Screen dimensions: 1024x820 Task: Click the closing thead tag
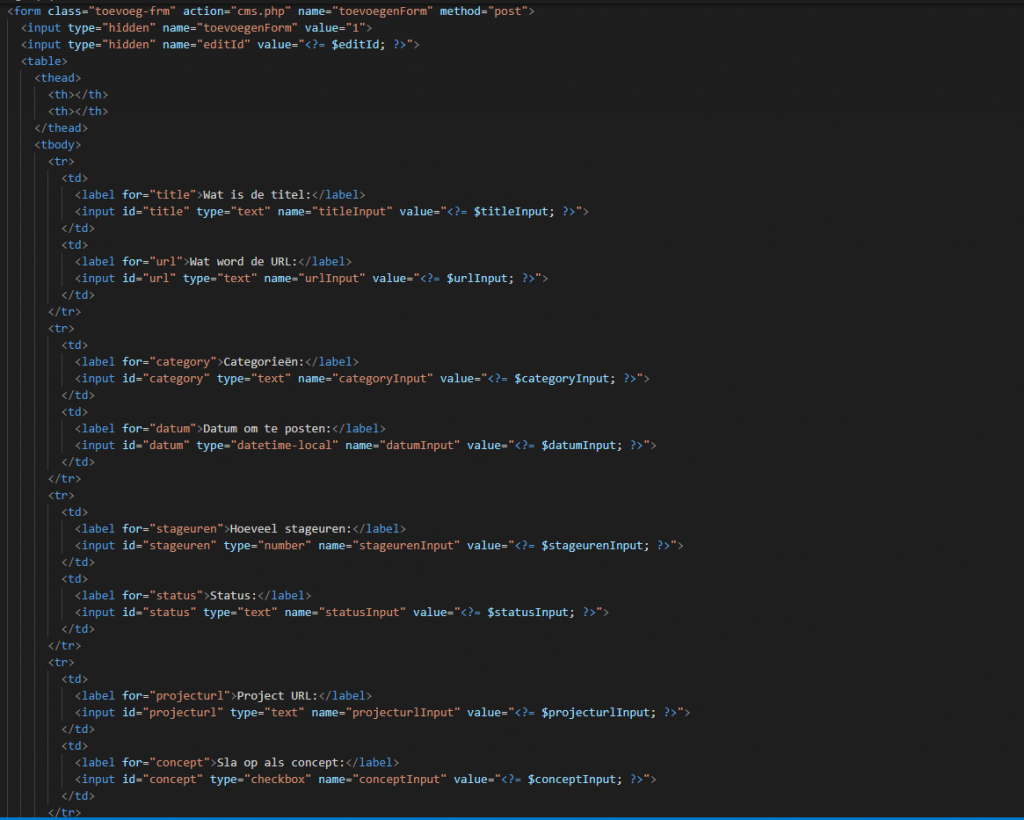[x=61, y=128]
